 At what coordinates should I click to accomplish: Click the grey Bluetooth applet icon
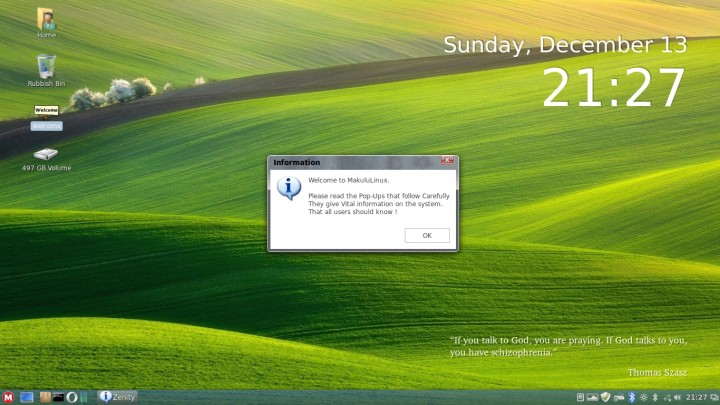point(655,398)
